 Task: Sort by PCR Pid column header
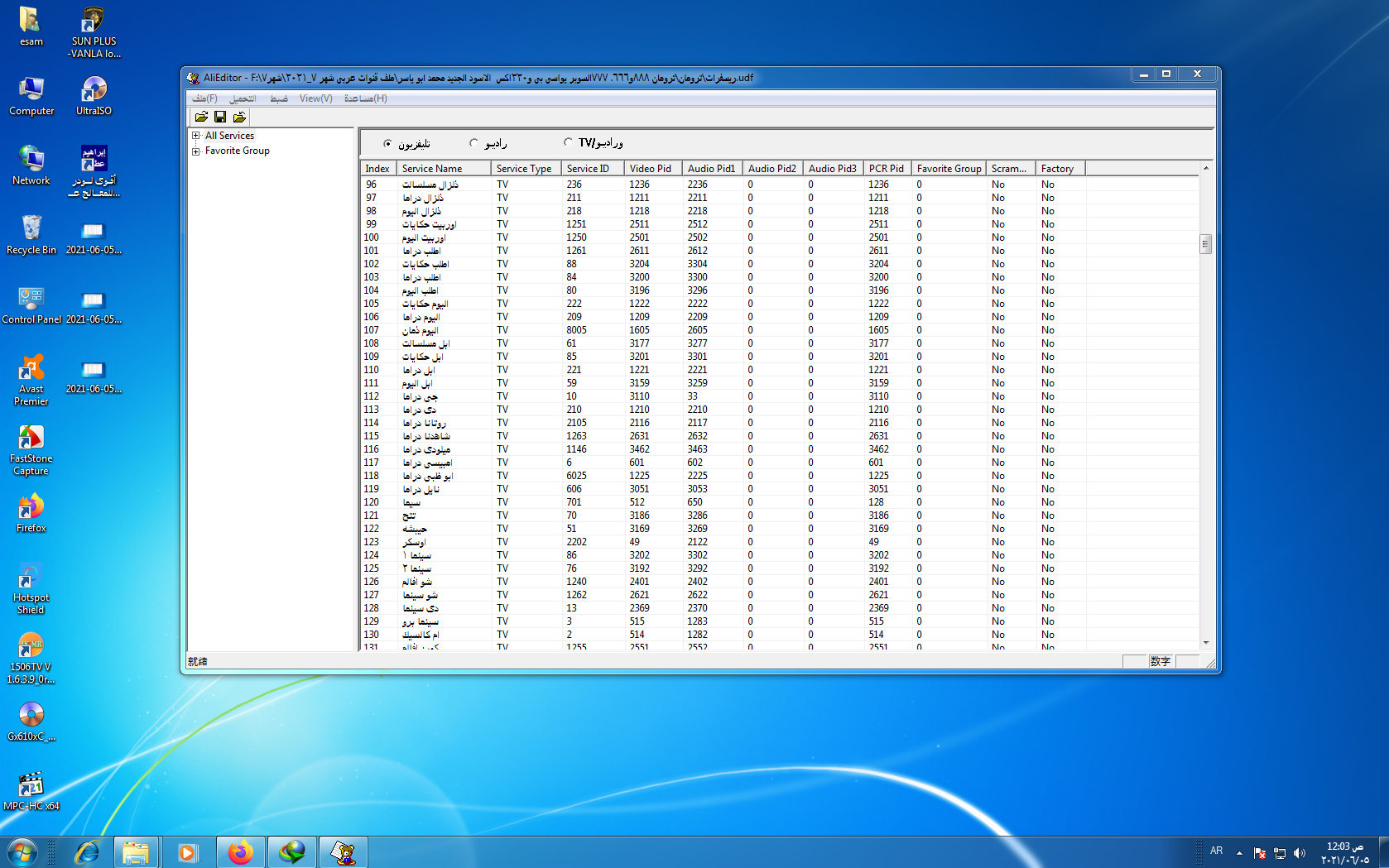pyautogui.click(x=887, y=169)
